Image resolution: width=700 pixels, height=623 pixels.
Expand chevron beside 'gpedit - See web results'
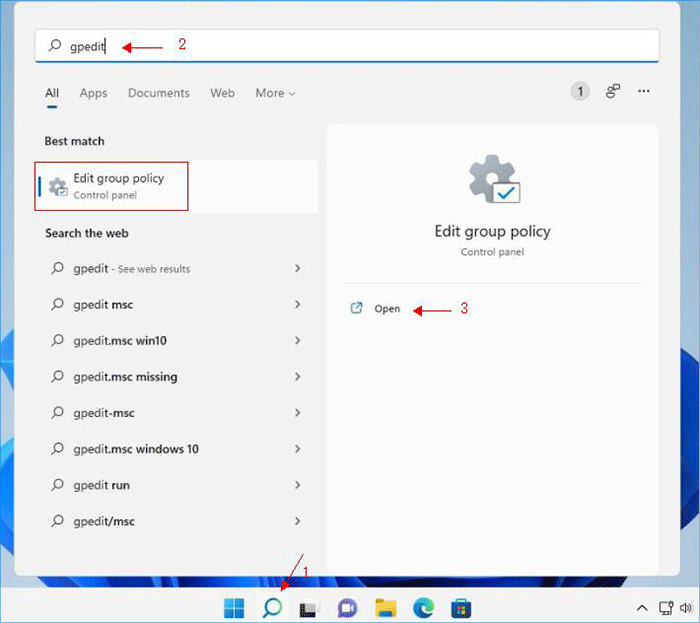click(297, 268)
